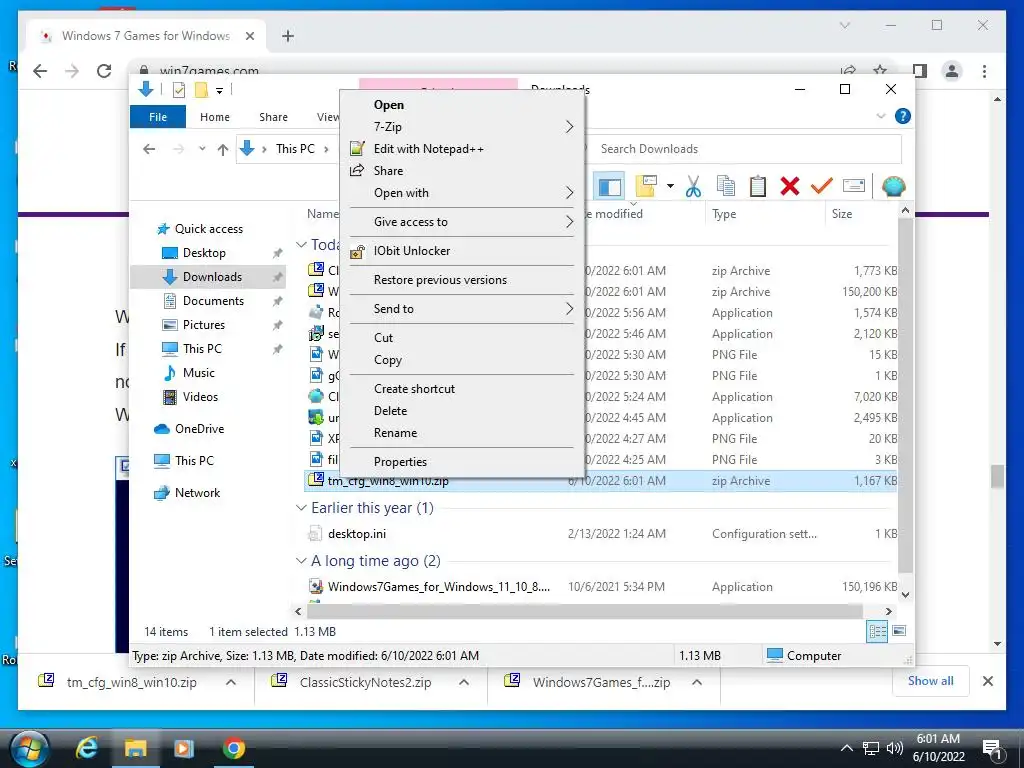Click the blue shell globe toolbar icon
This screenshot has height=768, width=1024.
pos(893,187)
